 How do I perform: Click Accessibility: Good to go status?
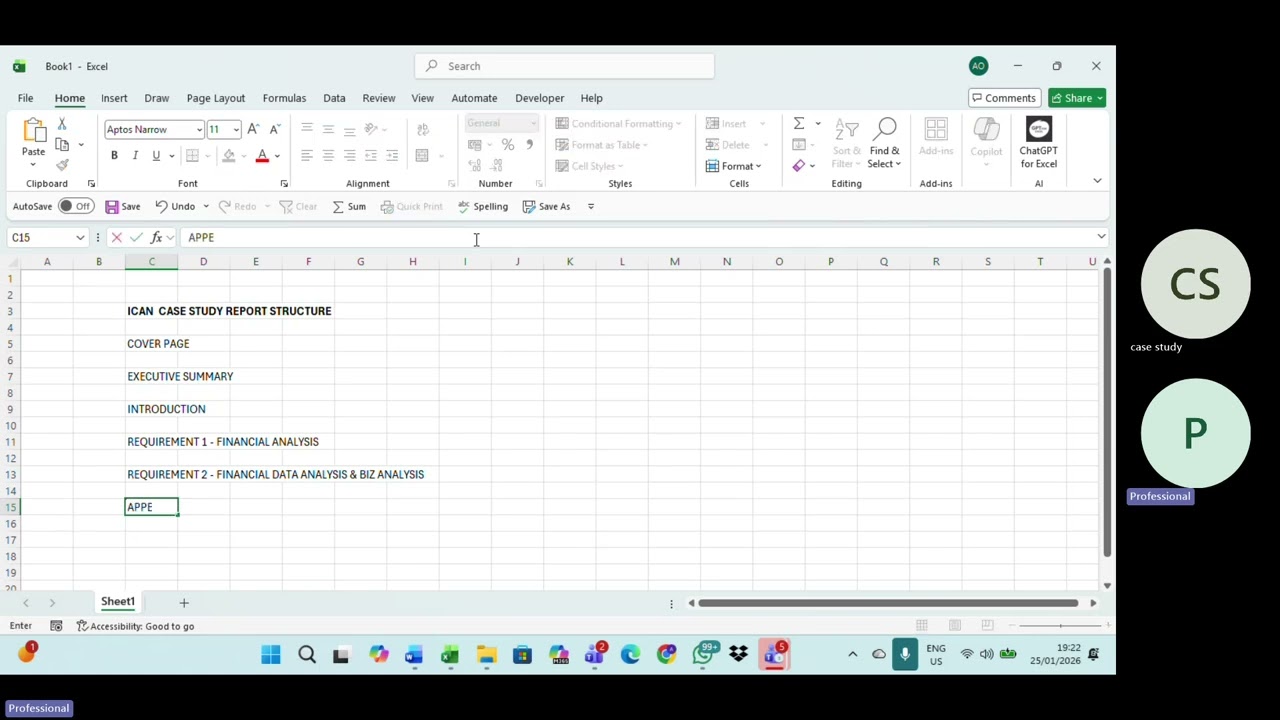(135, 626)
